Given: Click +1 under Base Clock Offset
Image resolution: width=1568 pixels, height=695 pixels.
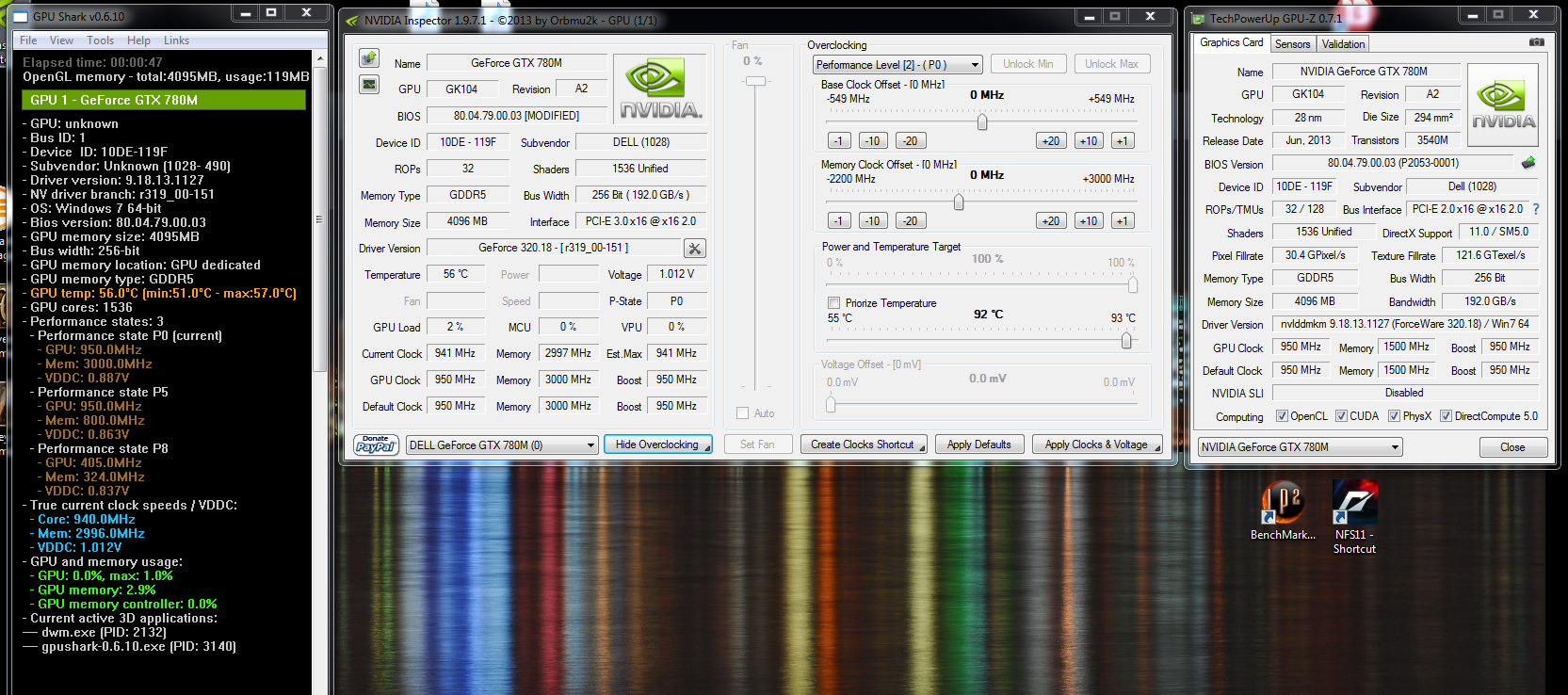Looking at the screenshot, I should click(x=1122, y=141).
